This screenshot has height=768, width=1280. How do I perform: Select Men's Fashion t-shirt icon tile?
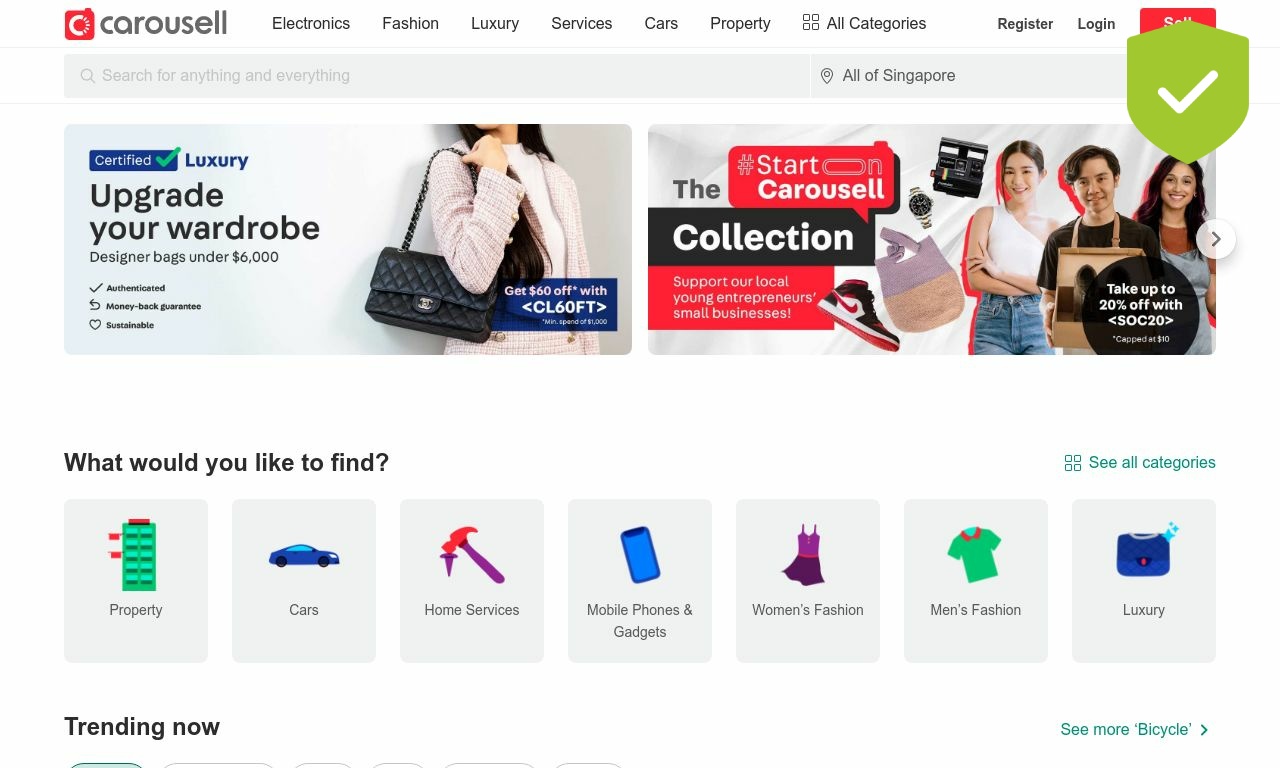pyautogui.click(x=976, y=555)
